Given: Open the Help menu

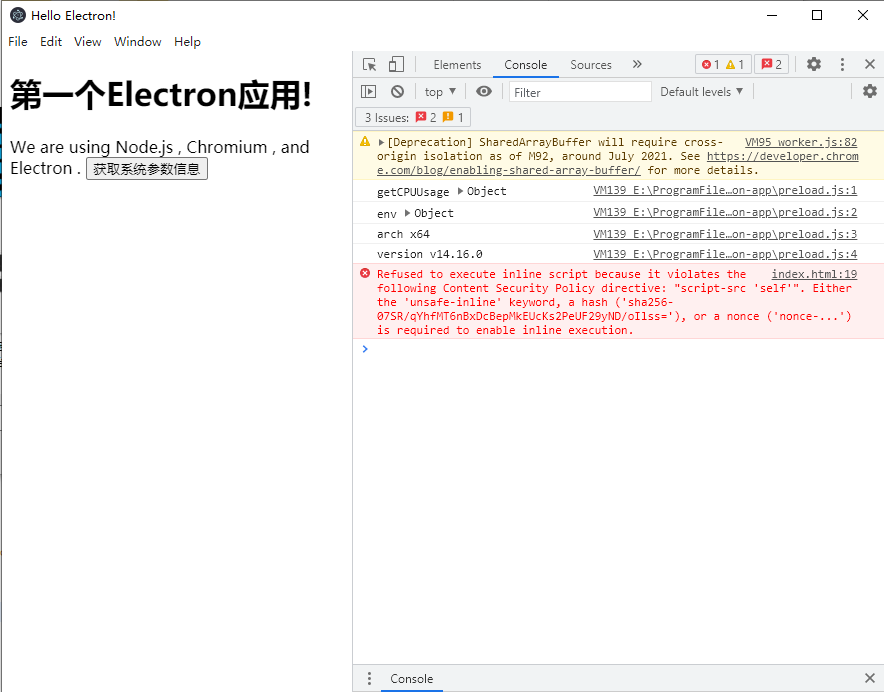Looking at the screenshot, I should tap(187, 42).
